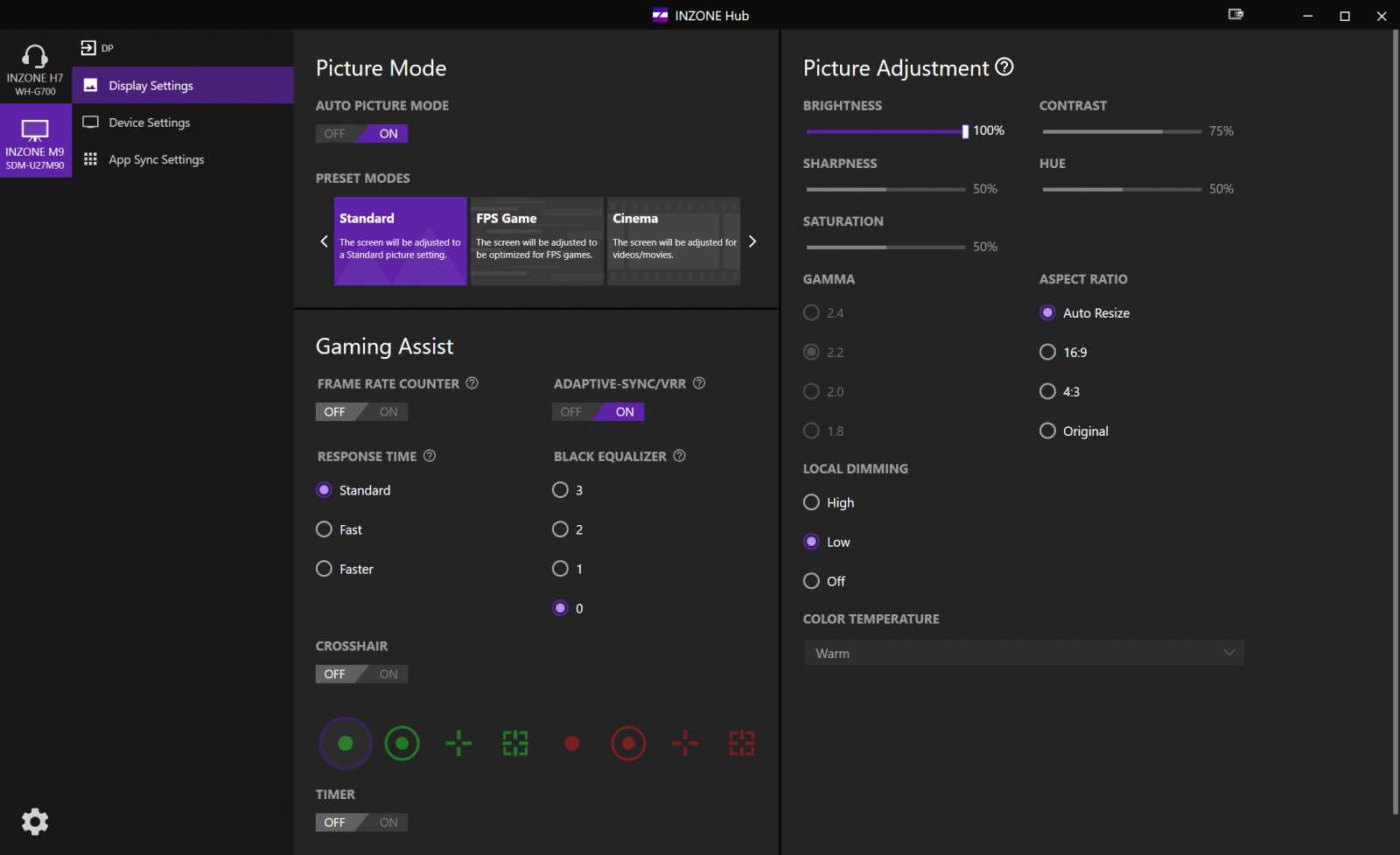Set Black Equalizer to 0
This screenshot has height=855, width=1400.
tap(568, 608)
